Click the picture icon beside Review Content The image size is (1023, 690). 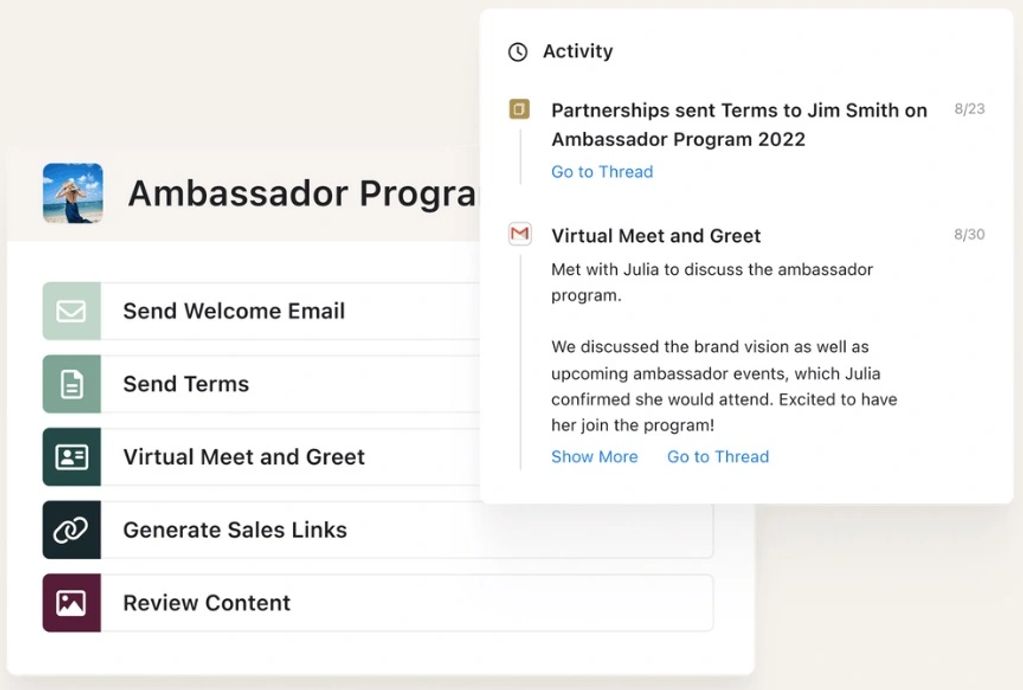coord(71,603)
